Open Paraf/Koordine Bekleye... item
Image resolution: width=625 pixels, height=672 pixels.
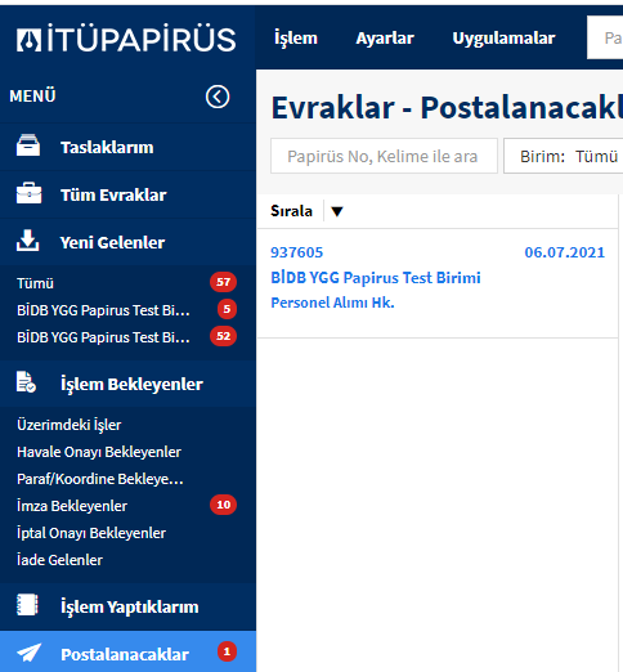pos(100,479)
